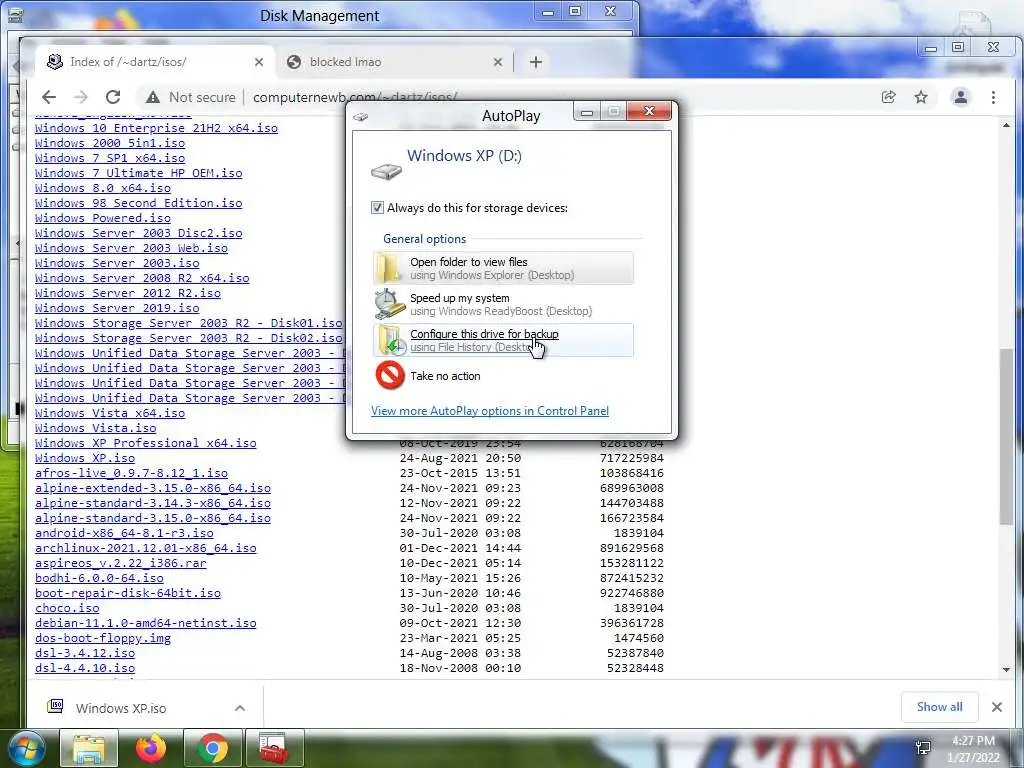
Task: Open the bodhi-6.0.0-64.iso link
Action: tap(99, 578)
